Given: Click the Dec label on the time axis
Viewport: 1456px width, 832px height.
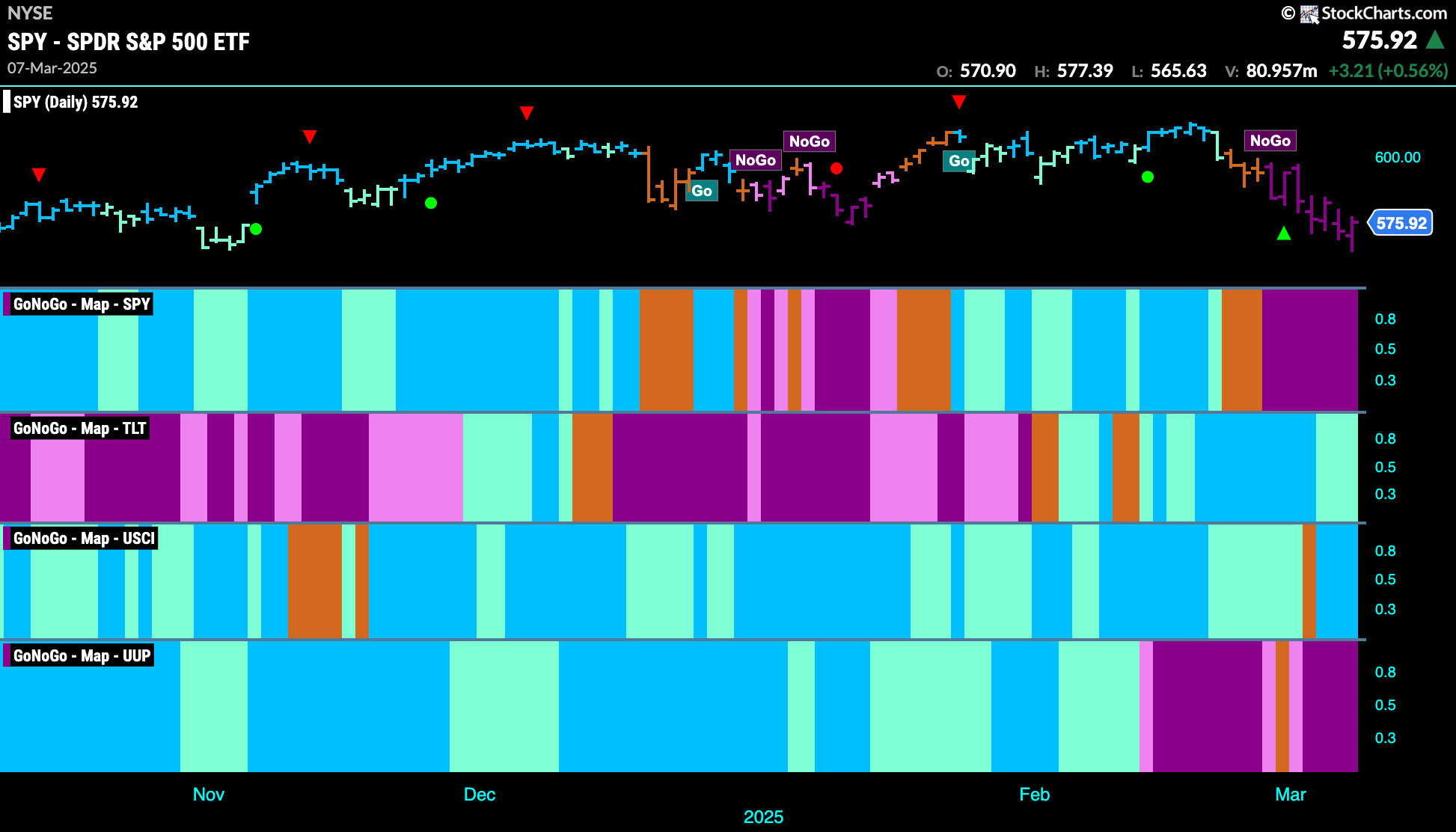Looking at the screenshot, I should pos(480,795).
